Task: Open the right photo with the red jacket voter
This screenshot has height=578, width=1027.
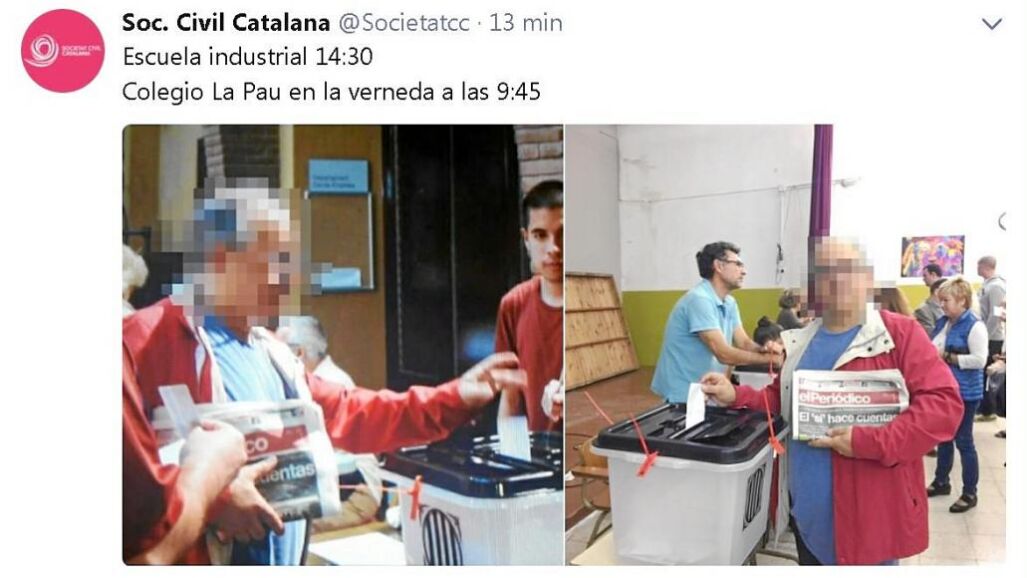Action: point(786,345)
